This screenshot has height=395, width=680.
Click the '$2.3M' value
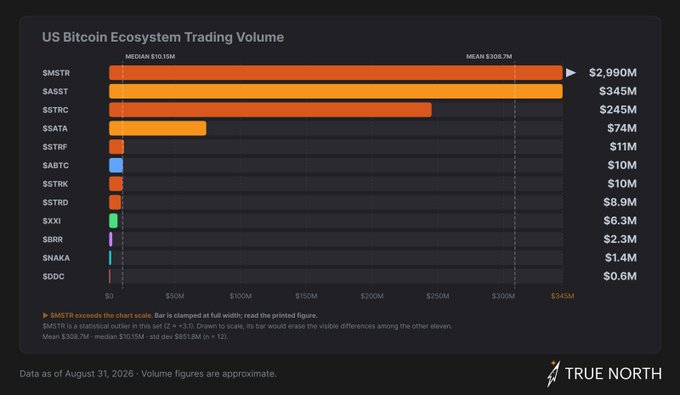point(620,239)
